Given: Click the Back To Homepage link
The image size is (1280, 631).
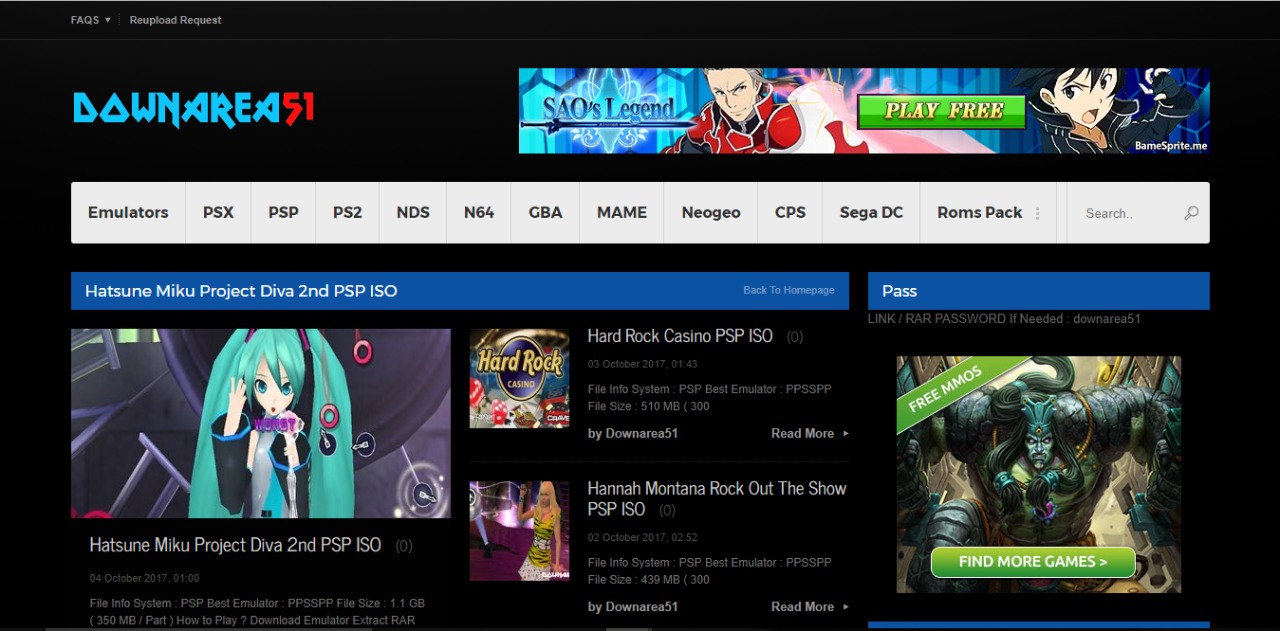Looking at the screenshot, I should point(789,291).
